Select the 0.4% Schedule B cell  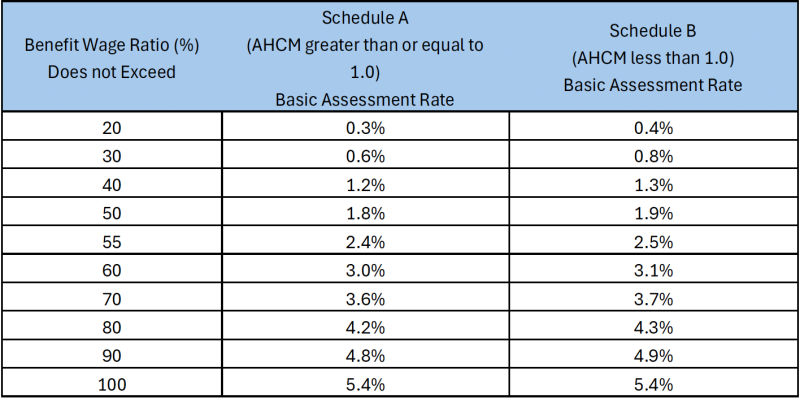pos(653,127)
